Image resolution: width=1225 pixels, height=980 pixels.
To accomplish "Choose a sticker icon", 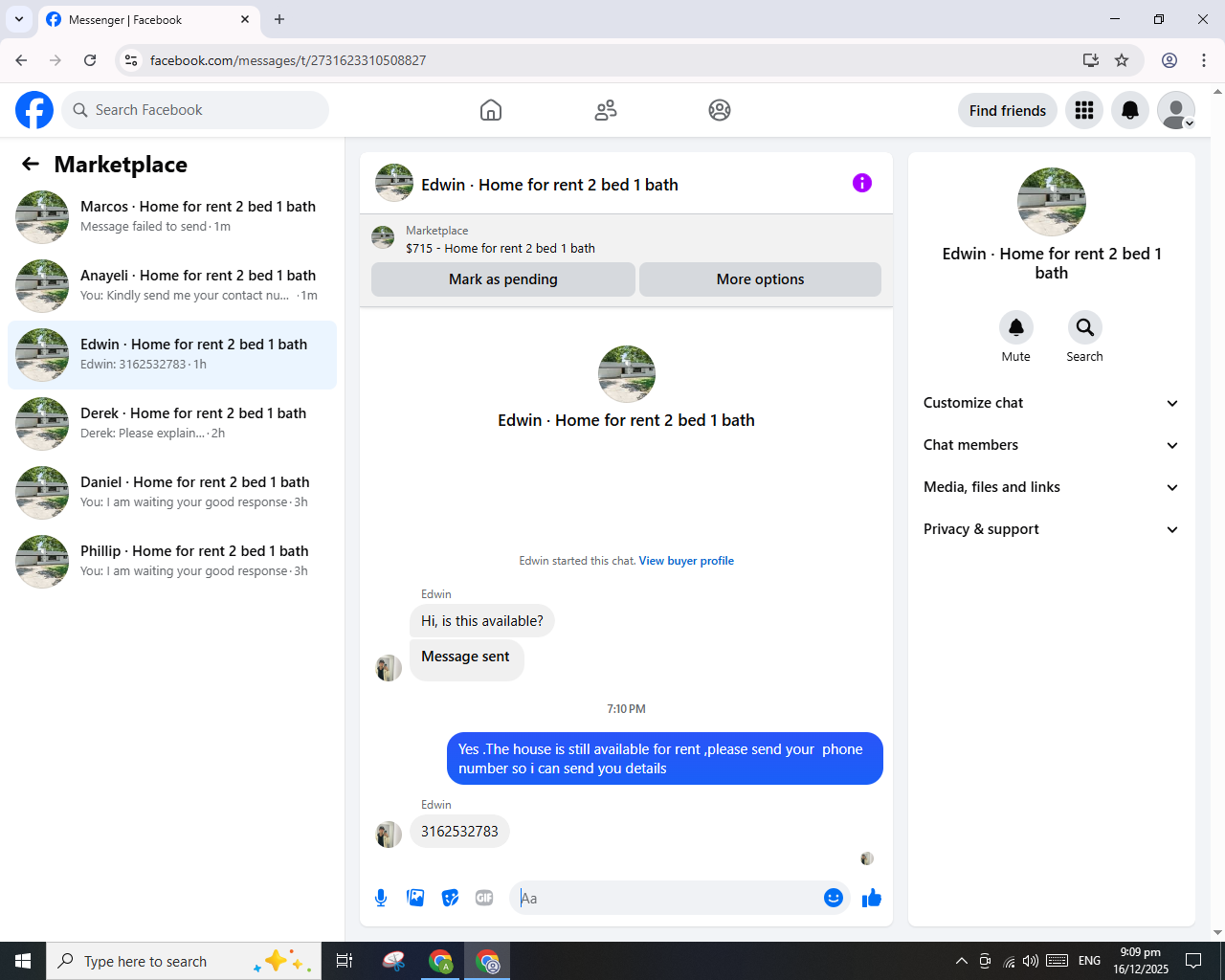I will click(x=450, y=898).
